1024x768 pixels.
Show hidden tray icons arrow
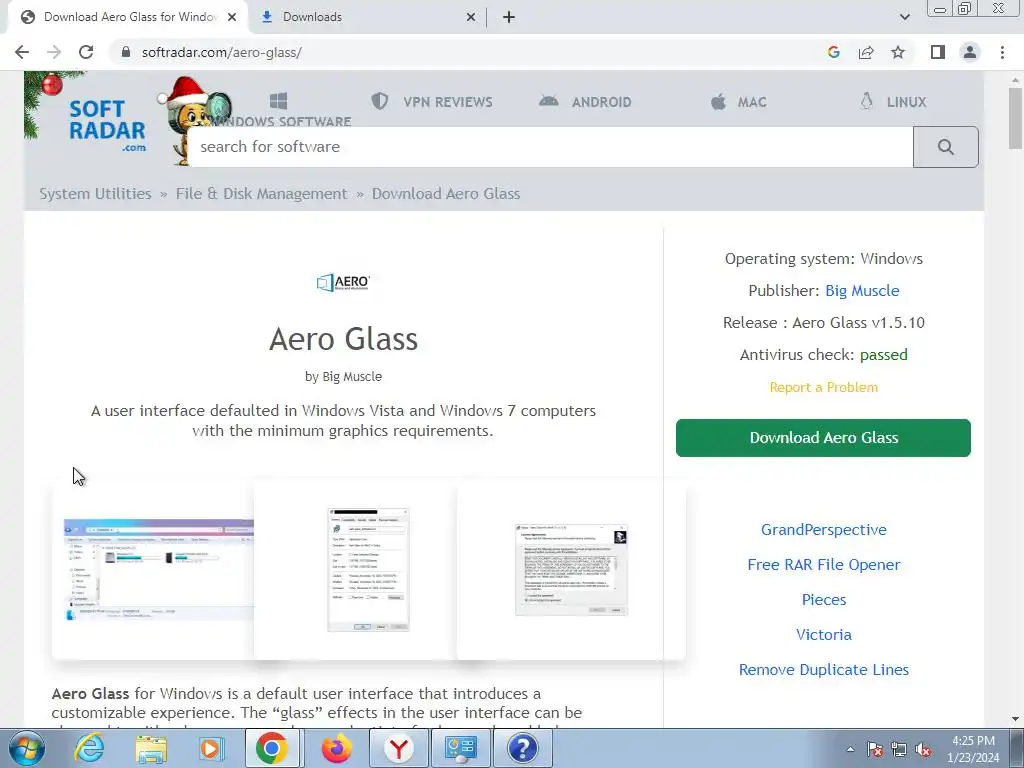(x=850, y=749)
